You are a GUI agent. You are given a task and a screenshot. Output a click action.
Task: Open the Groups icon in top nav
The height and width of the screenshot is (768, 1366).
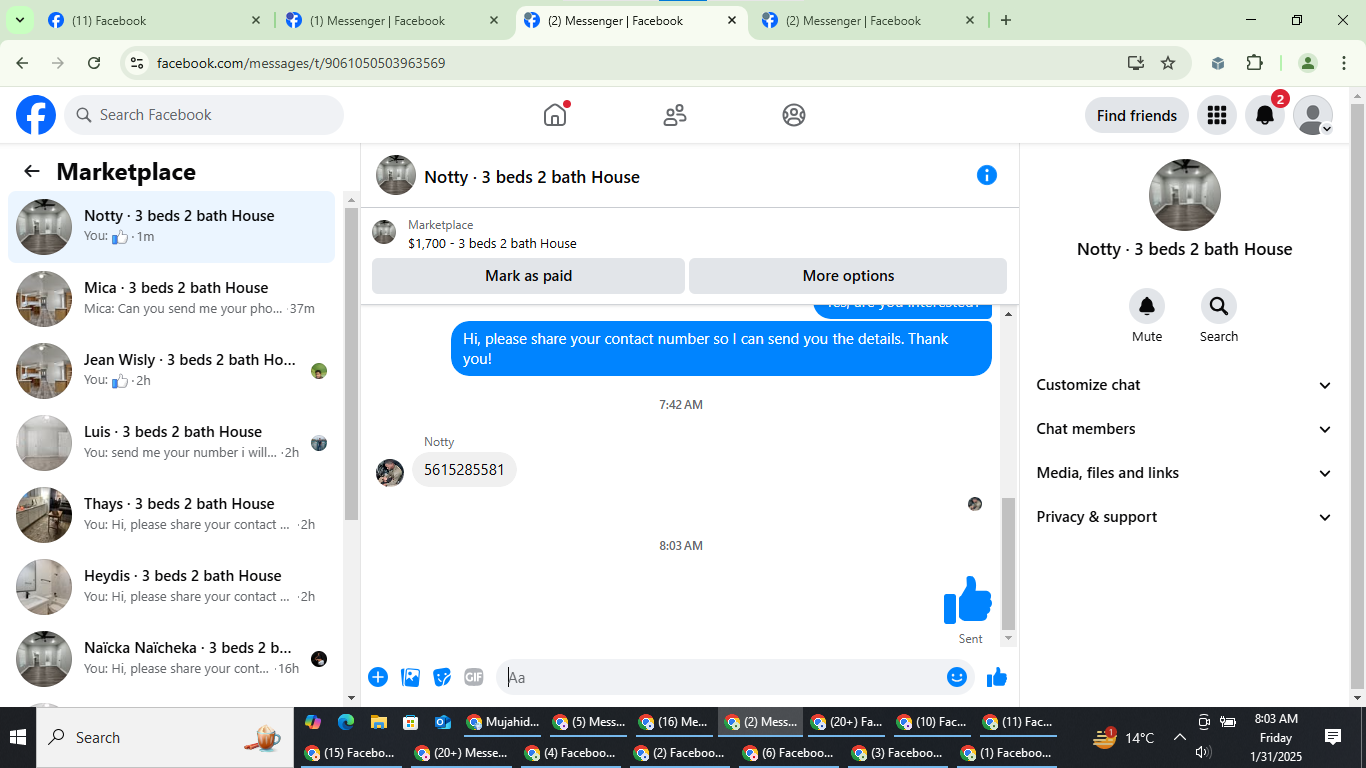pos(794,115)
